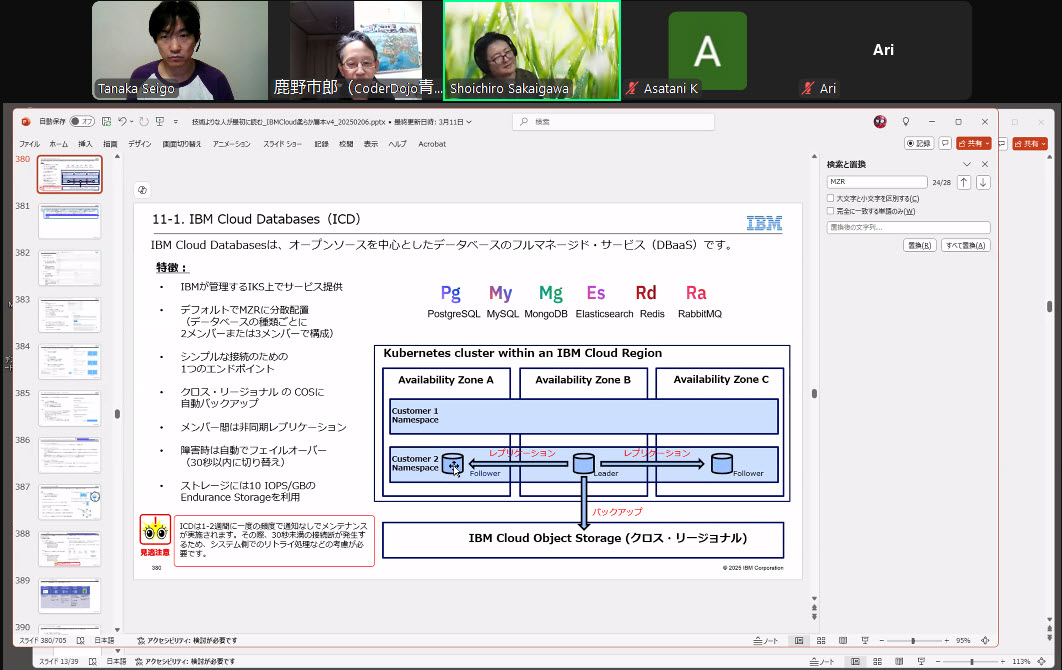Enable 完全に一致する単語のみ checkbox
This screenshot has width=1062, height=670.
point(830,211)
